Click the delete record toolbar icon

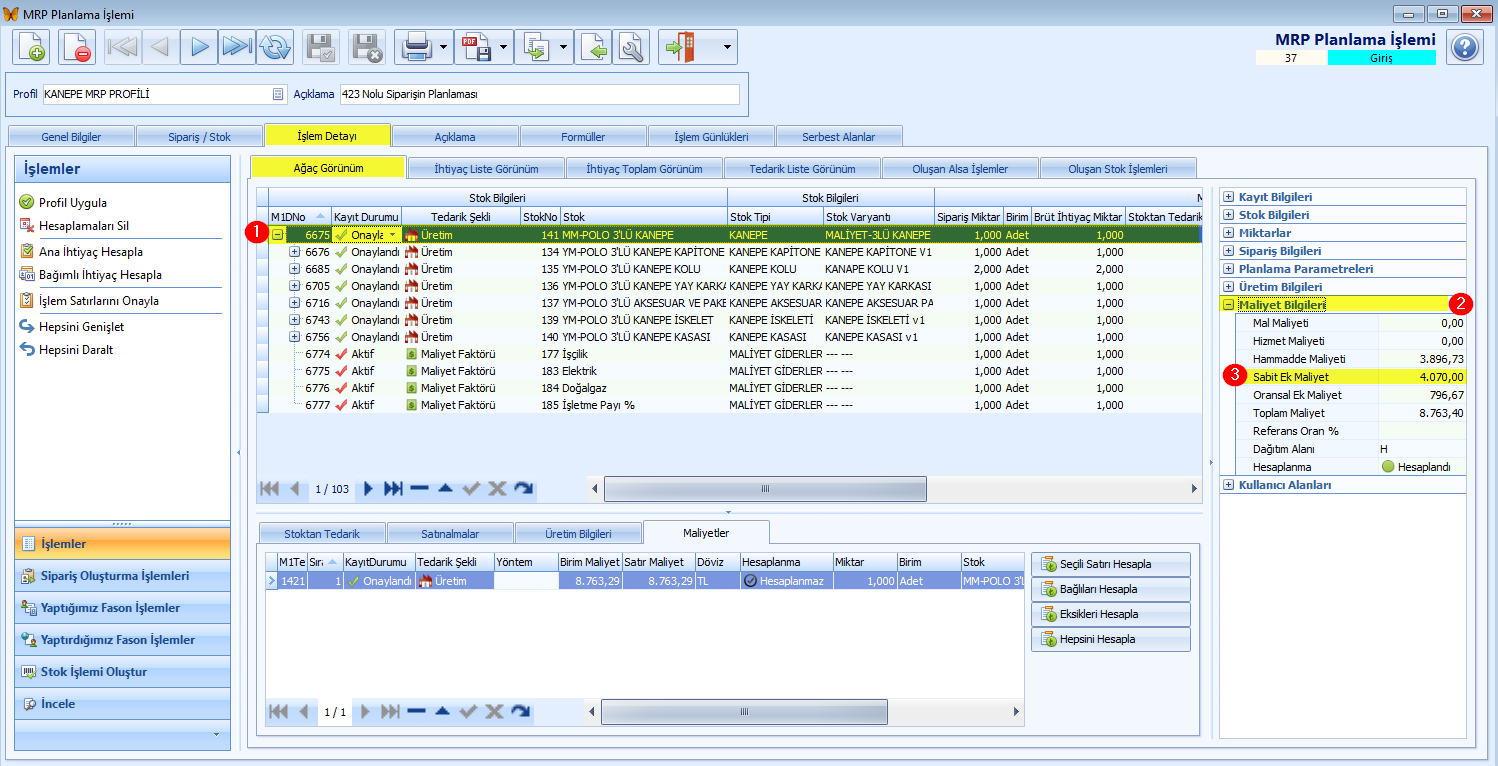77,47
